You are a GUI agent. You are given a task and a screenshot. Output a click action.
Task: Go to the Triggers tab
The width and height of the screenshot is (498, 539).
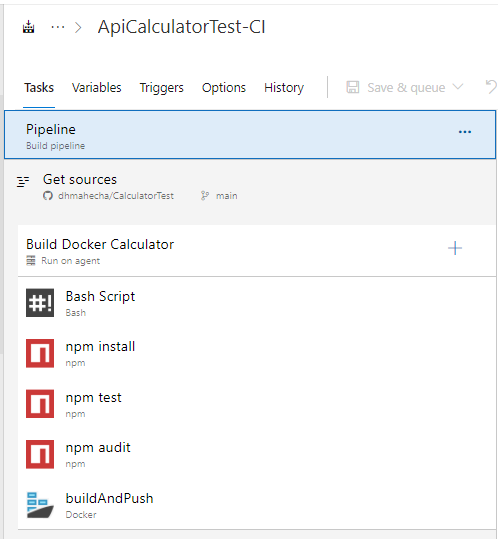tap(162, 88)
